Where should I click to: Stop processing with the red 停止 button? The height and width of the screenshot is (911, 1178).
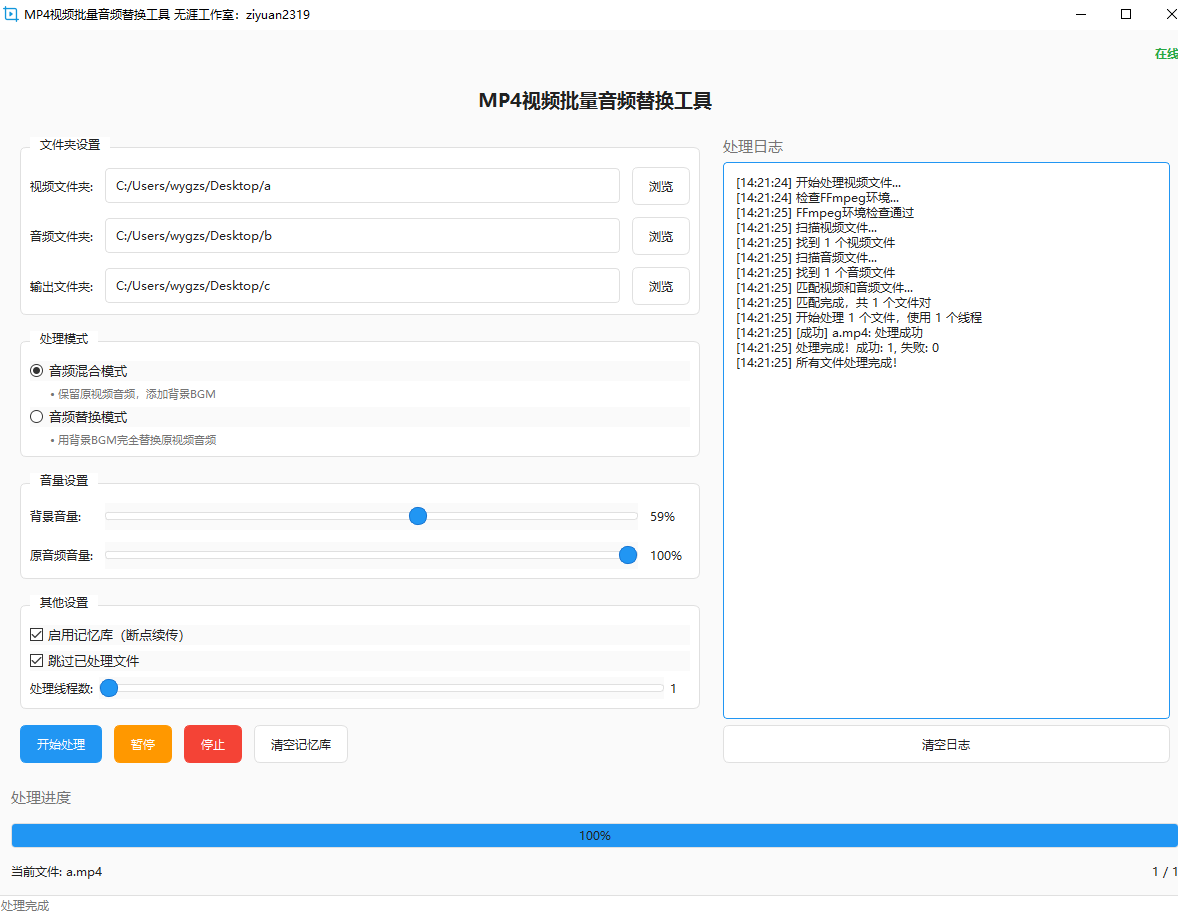click(213, 744)
